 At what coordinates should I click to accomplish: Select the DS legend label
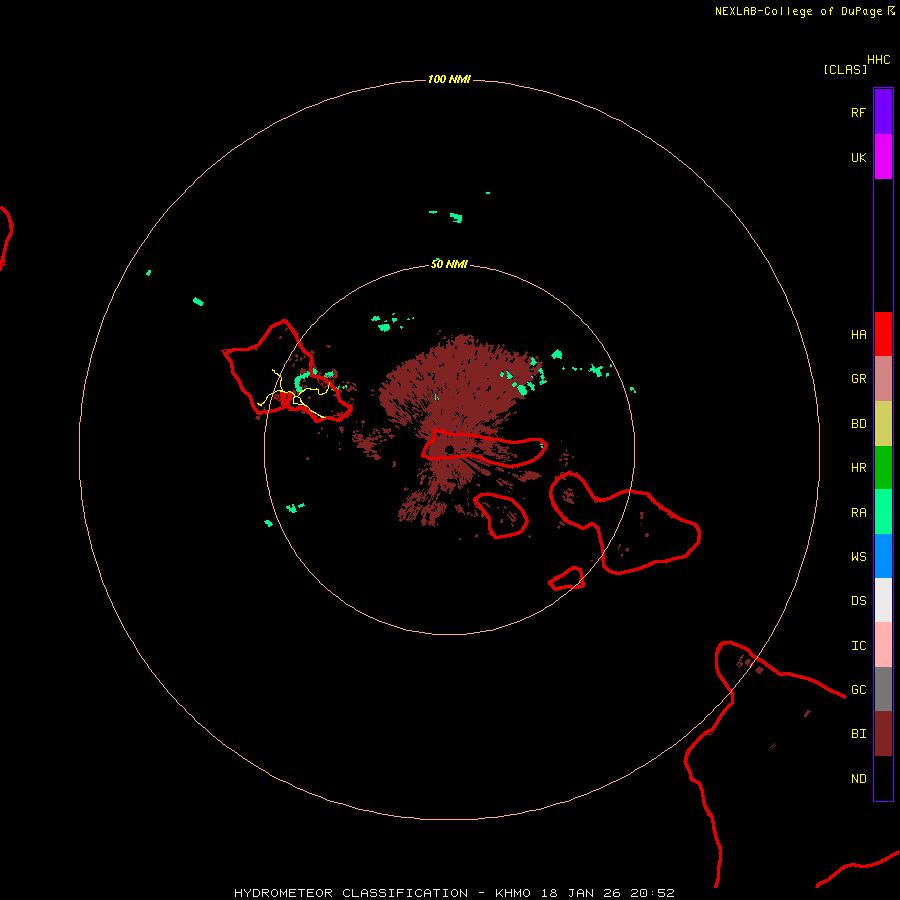pos(858,600)
